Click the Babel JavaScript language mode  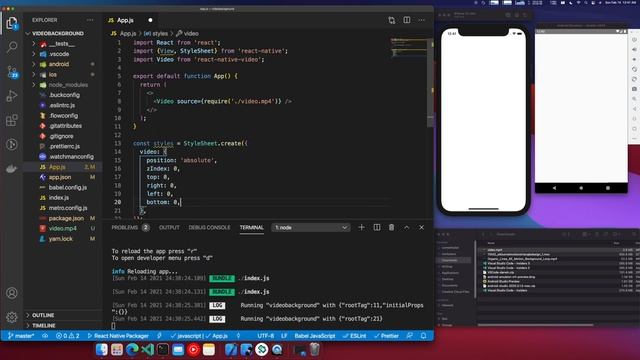(315, 336)
